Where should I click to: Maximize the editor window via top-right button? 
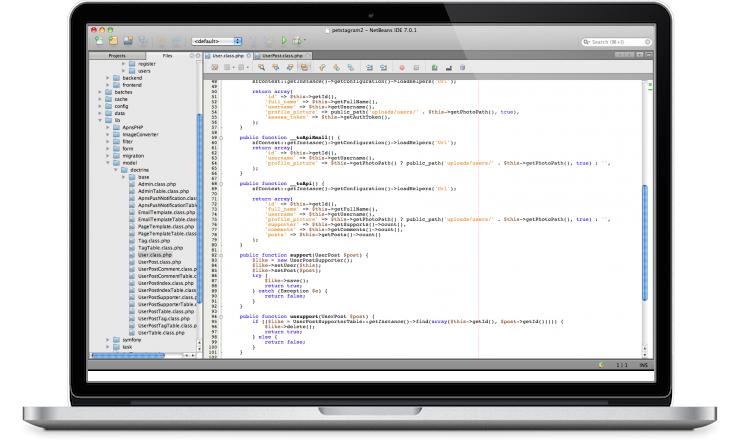point(649,55)
